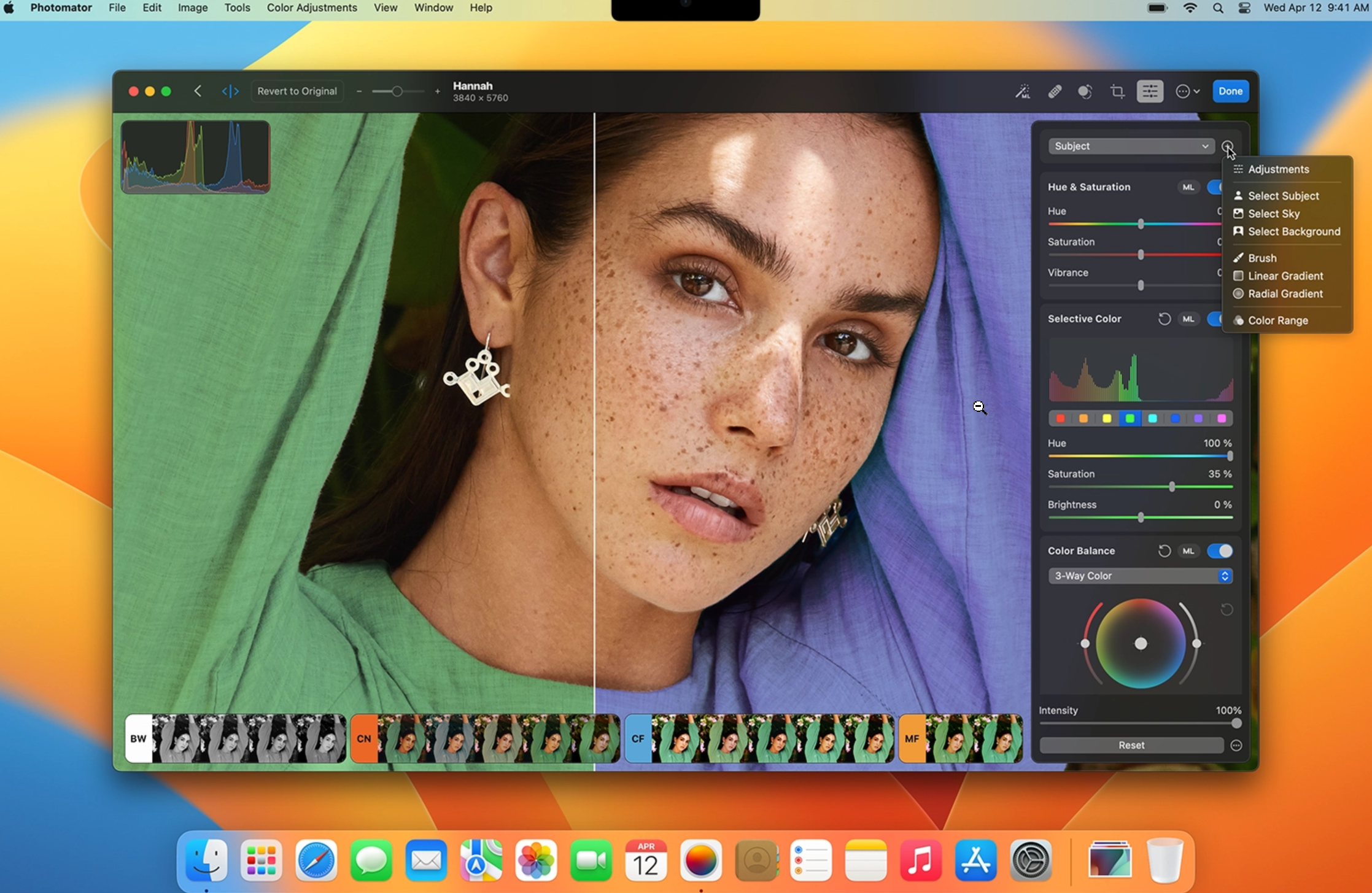Open the more options ellipsis beside Reset
This screenshot has width=1372, height=893.
[x=1236, y=745]
